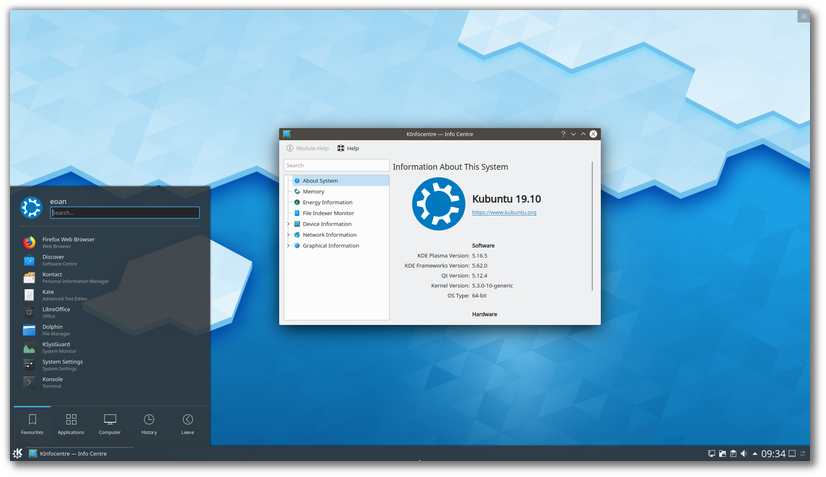Expand the Graphical Information tree node
This screenshot has width=826, height=477.
point(288,246)
